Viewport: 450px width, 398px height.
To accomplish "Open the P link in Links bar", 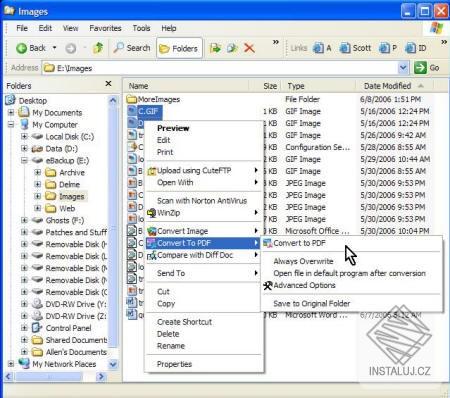I will click(x=388, y=48).
